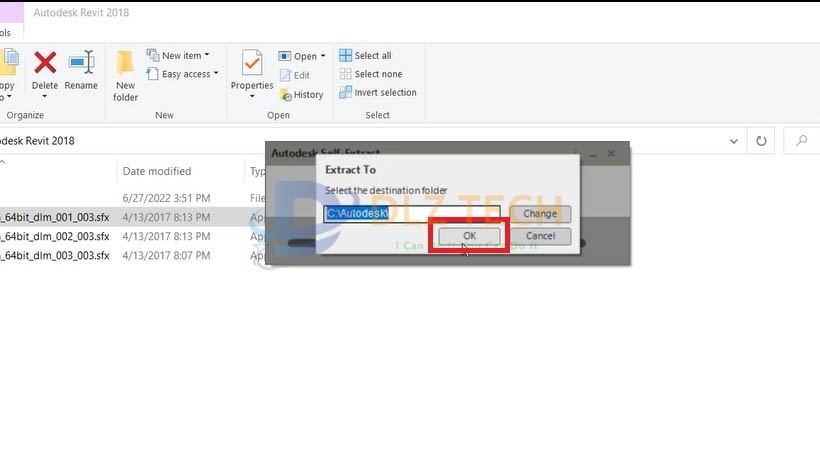Click the History icon in Open group
The width and height of the screenshot is (820, 450).
tap(301, 94)
